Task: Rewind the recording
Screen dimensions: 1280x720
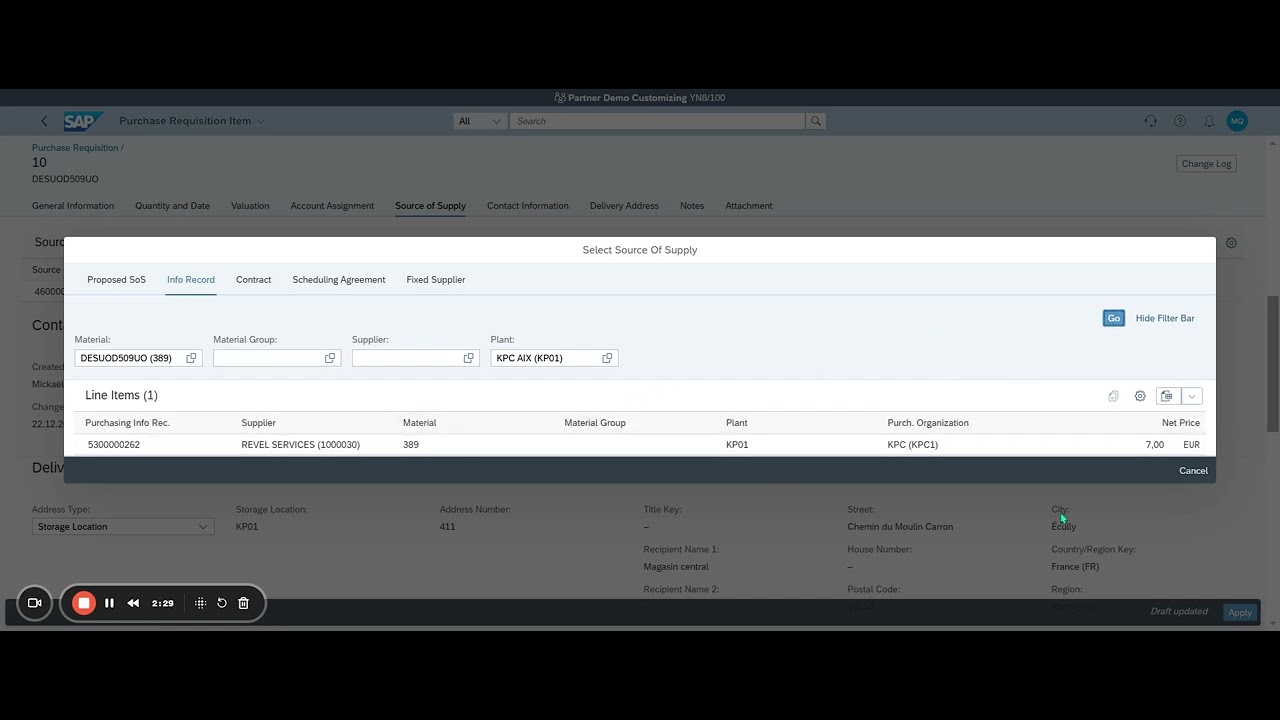Action: (133, 603)
